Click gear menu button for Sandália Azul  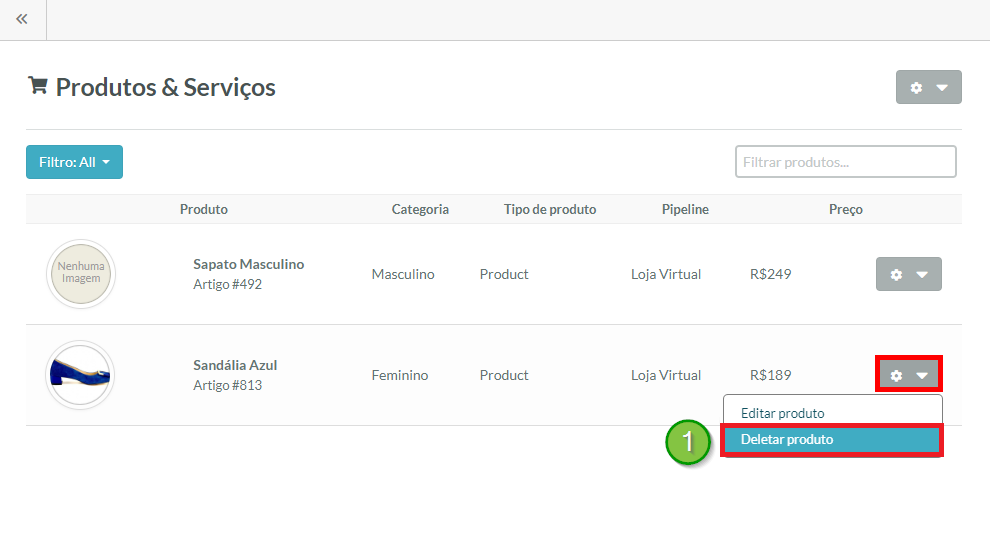point(908,375)
